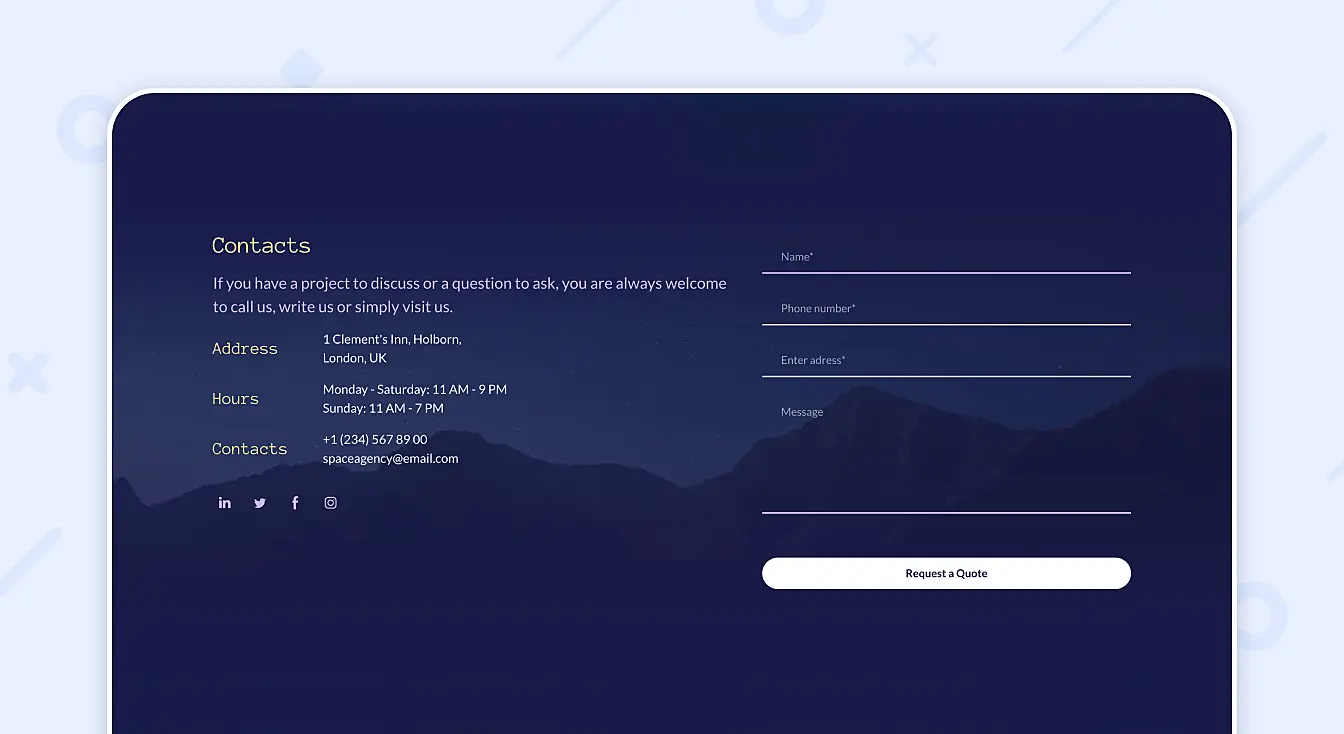Viewport: 1344px width, 734px height.
Task: Click the Contacts page heading
Action: 261,245
